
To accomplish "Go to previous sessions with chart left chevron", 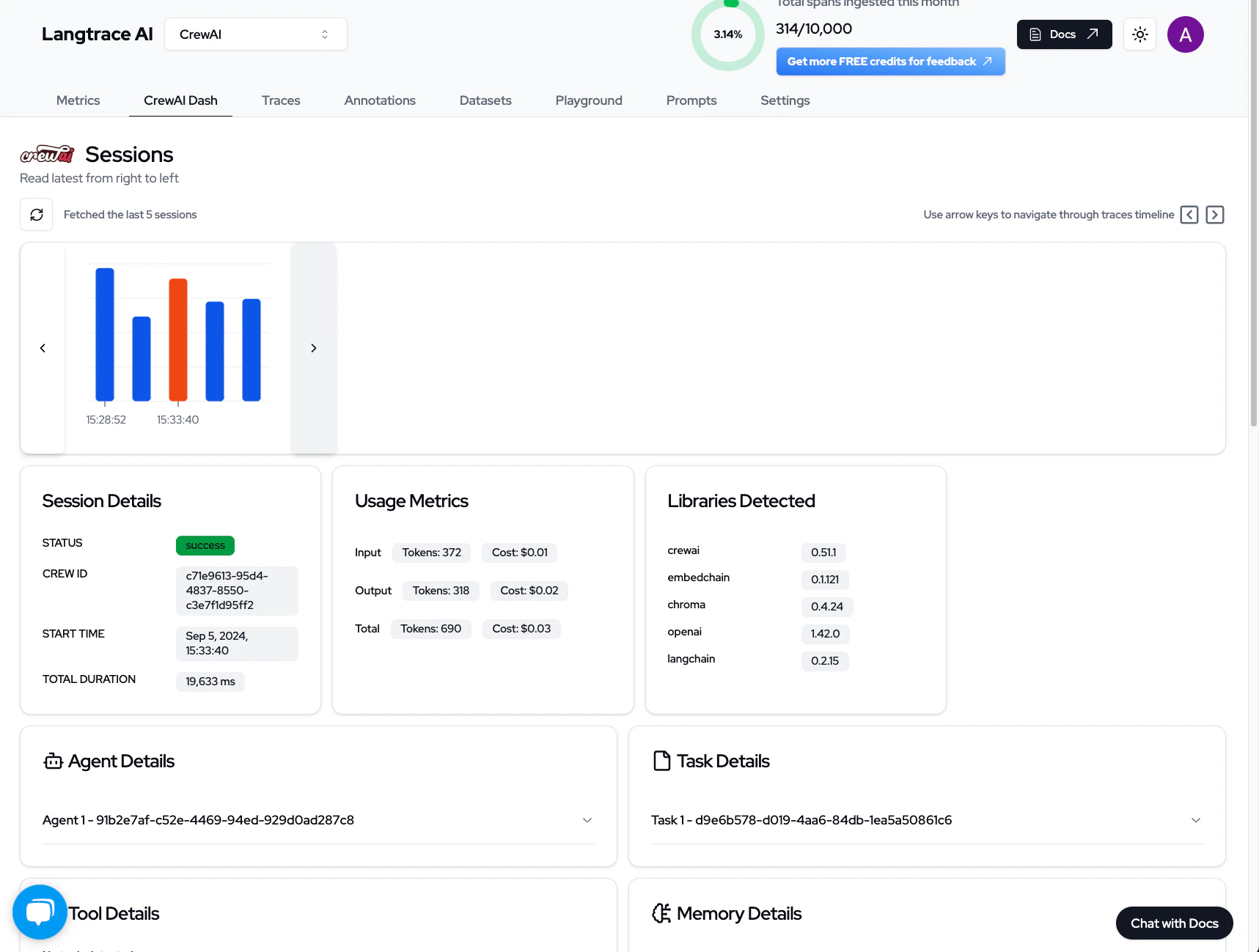I will (x=43, y=348).
